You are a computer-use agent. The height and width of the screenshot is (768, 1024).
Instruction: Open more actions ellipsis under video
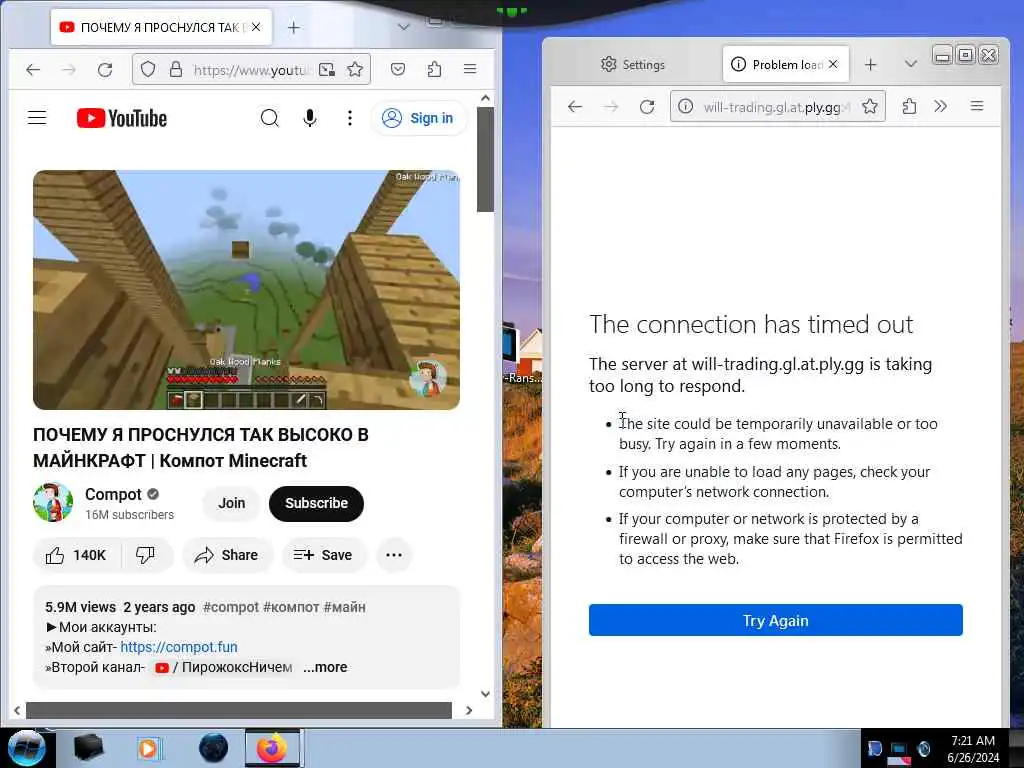(x=394, y=555)
